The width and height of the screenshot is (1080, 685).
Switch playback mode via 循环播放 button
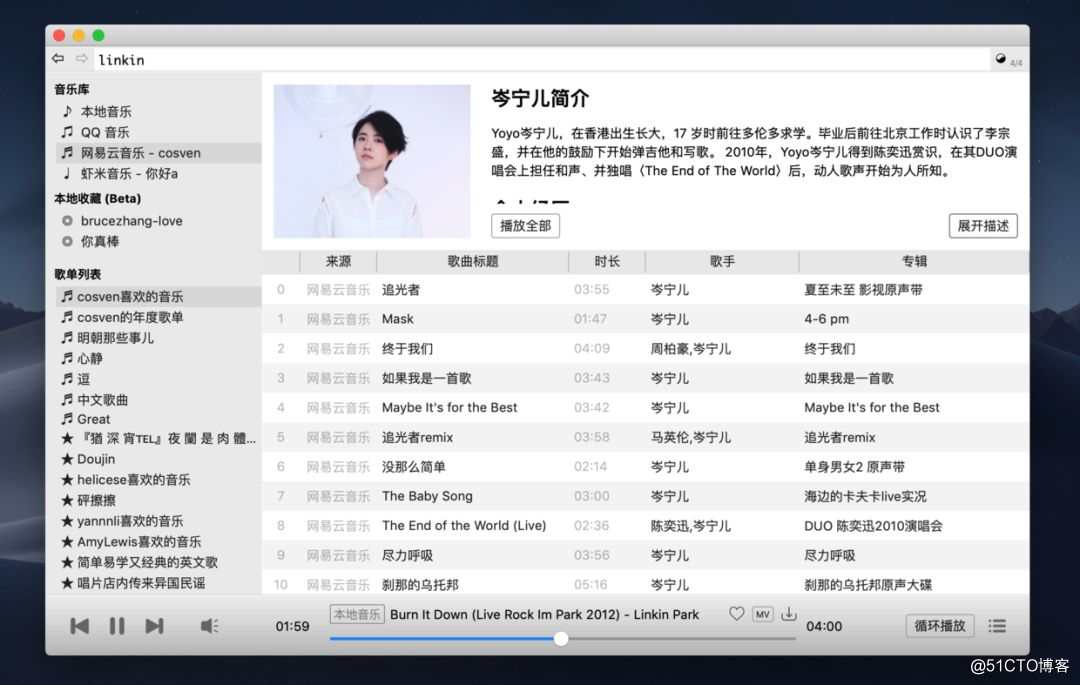point(938,626)
